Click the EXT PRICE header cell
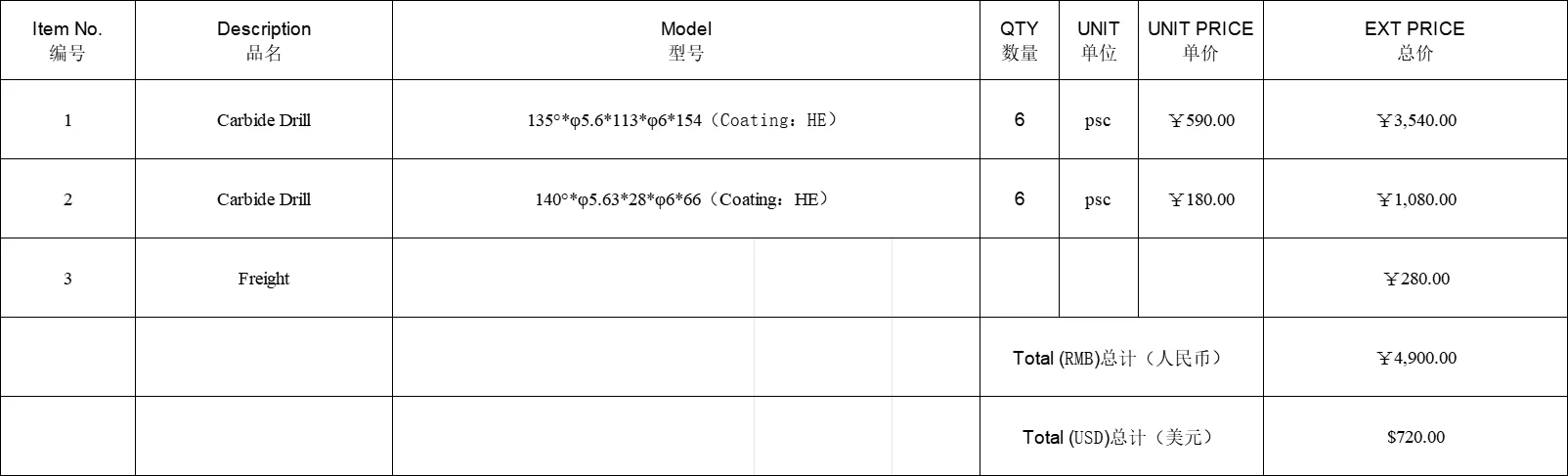1568x476 pixels. pos(1416,40)
